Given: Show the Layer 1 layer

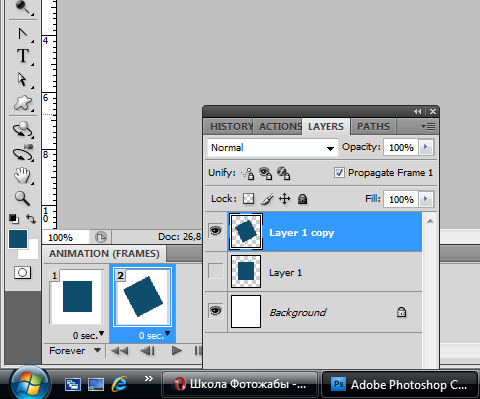Looking at the screenshot, I should [215, 271].
